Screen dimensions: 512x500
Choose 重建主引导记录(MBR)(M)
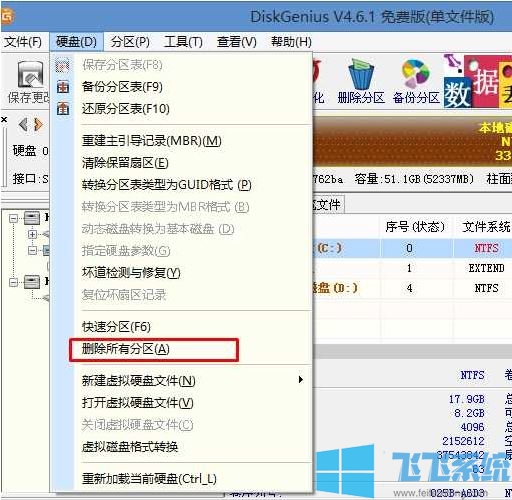click(152, 141)
